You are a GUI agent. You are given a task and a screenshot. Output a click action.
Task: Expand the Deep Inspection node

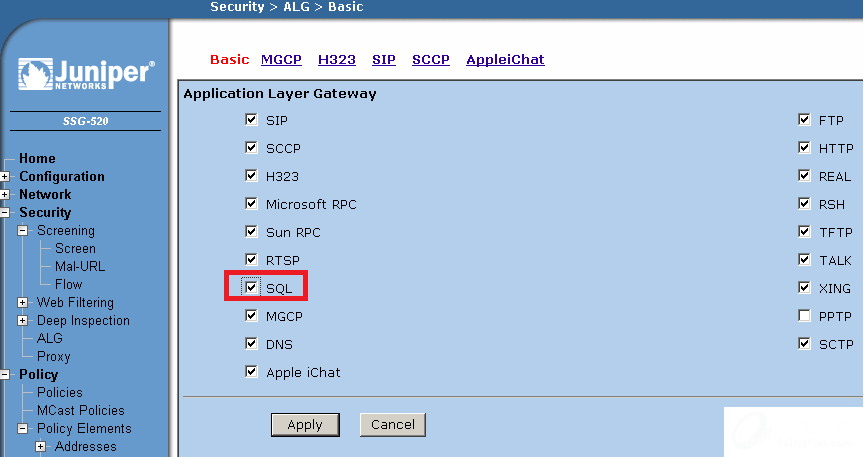23,321
